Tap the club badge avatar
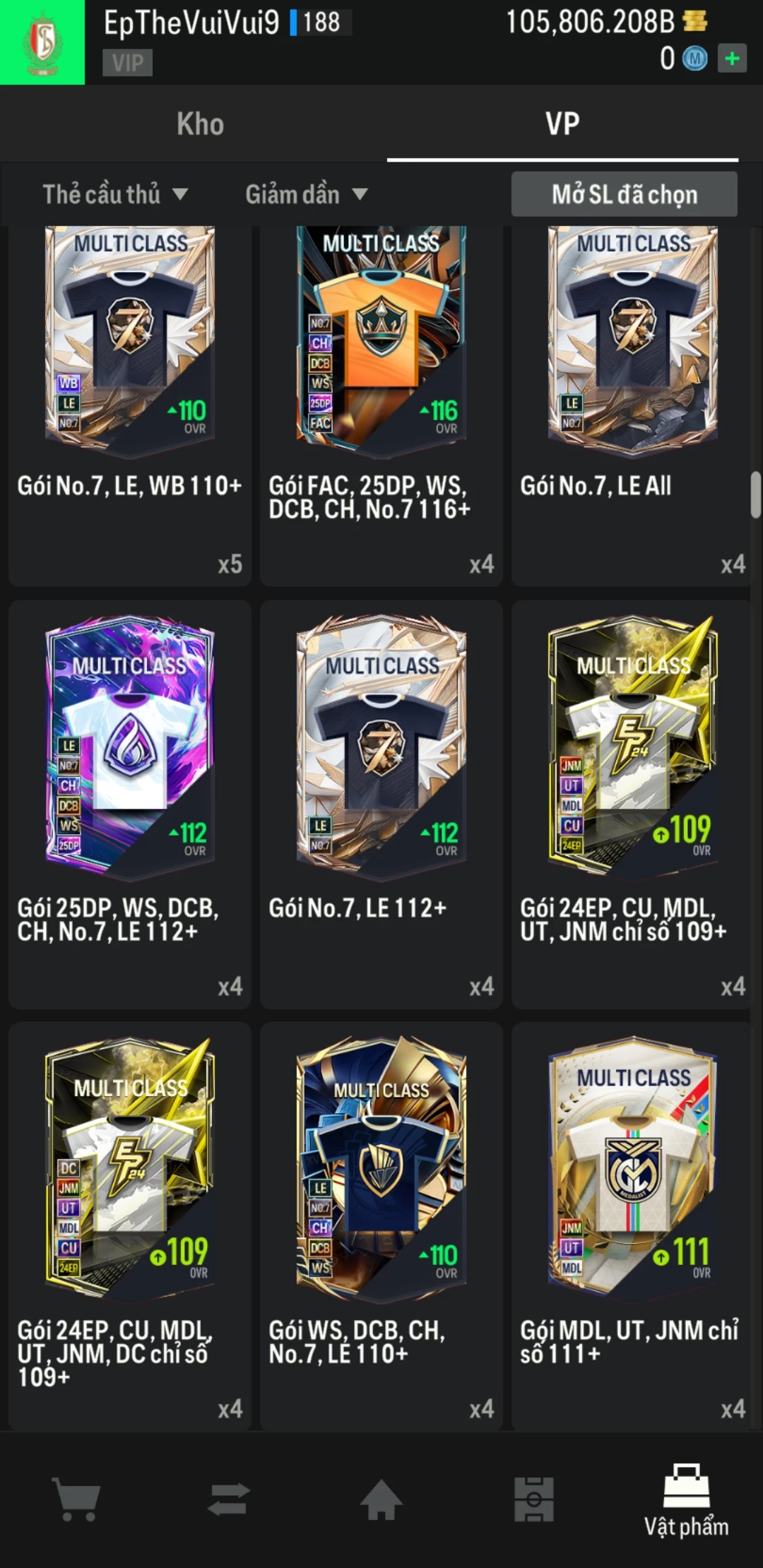 point(42,42)
